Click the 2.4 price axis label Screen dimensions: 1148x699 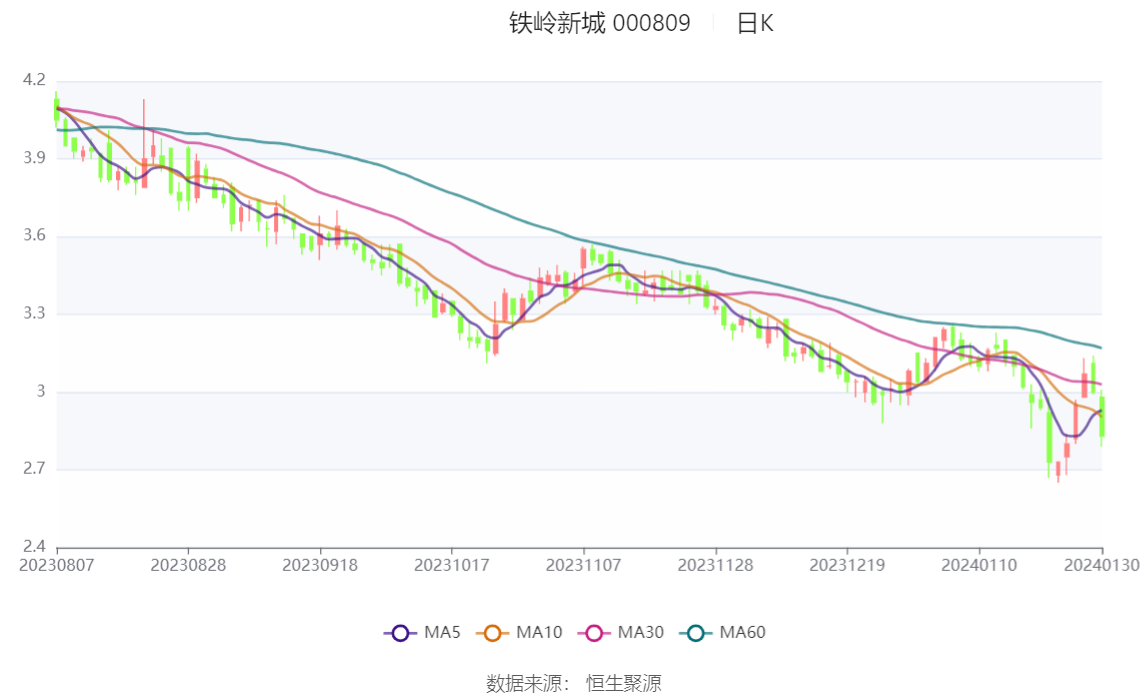pos(34,547)
